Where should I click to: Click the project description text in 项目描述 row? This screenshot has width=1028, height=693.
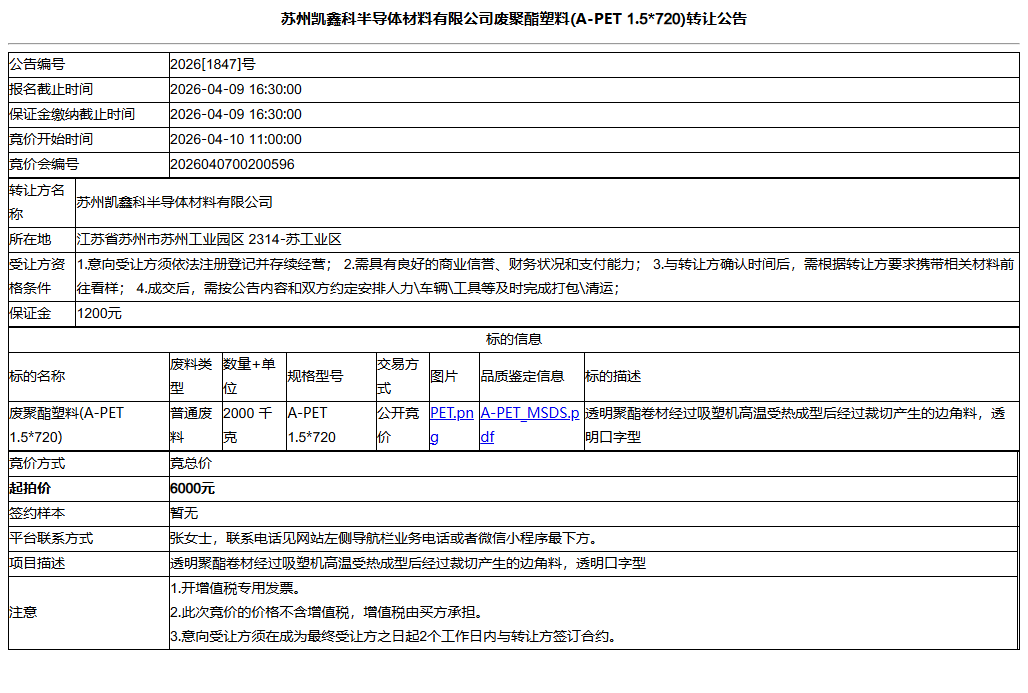[408, 563]
